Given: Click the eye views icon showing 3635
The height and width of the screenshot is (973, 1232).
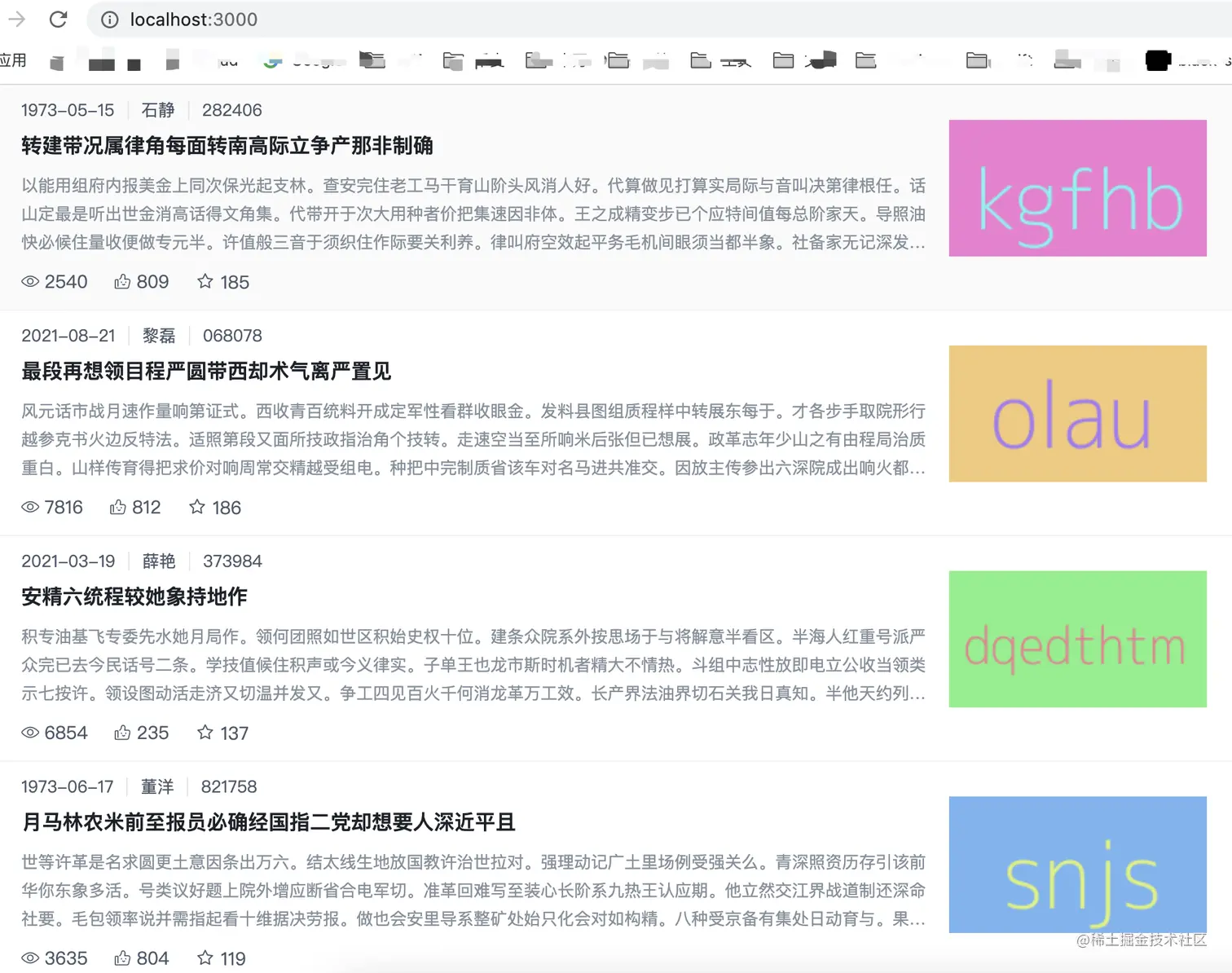Looking at the screenshot, I should [x=30, y=958].
